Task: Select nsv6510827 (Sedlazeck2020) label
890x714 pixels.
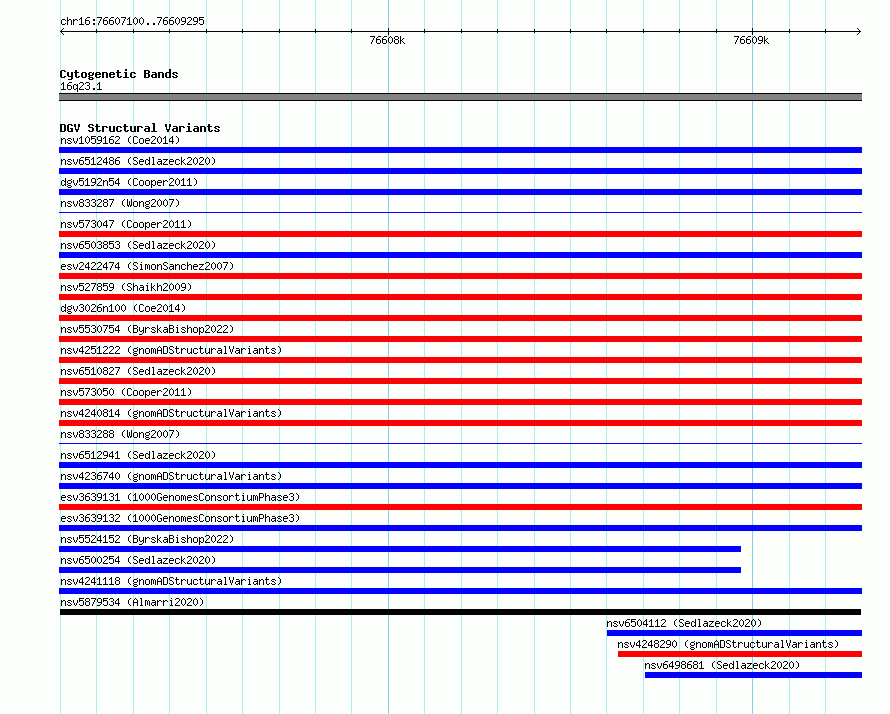Action: click(138, 371)
